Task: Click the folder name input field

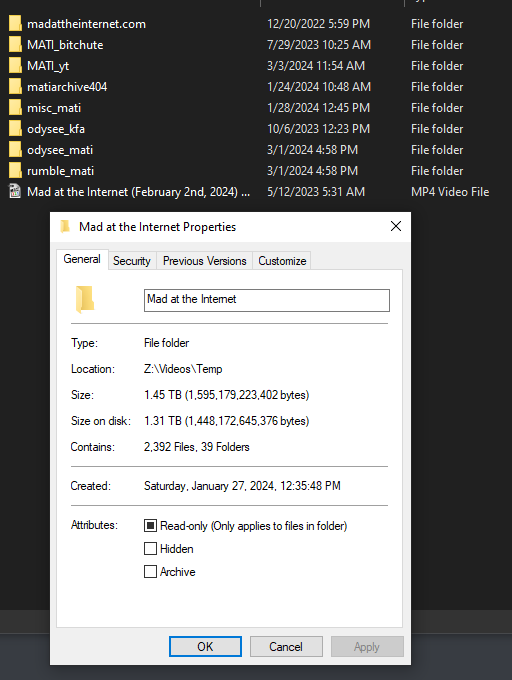Action: [x=267, y=300]
